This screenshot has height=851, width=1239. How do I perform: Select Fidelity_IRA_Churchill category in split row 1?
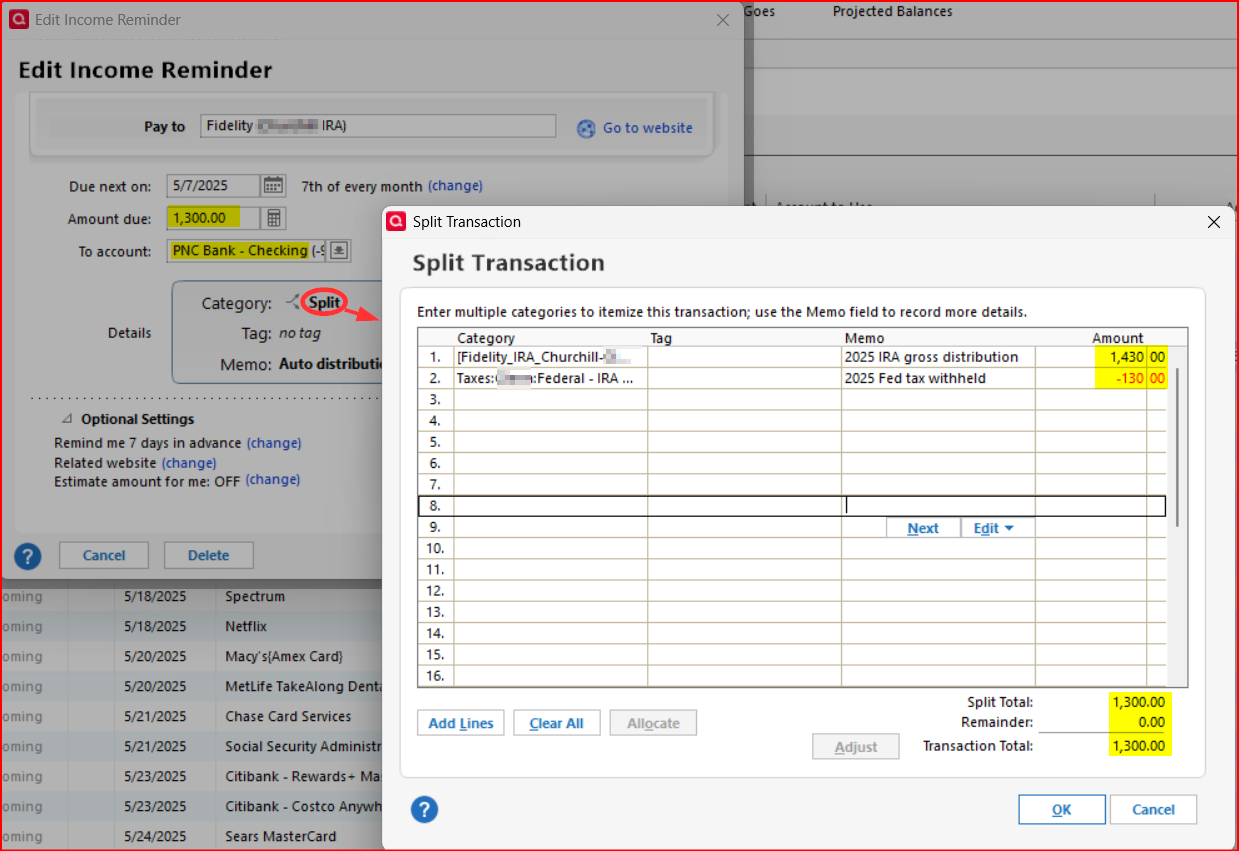pyautogui.click(x=551, y=357)
